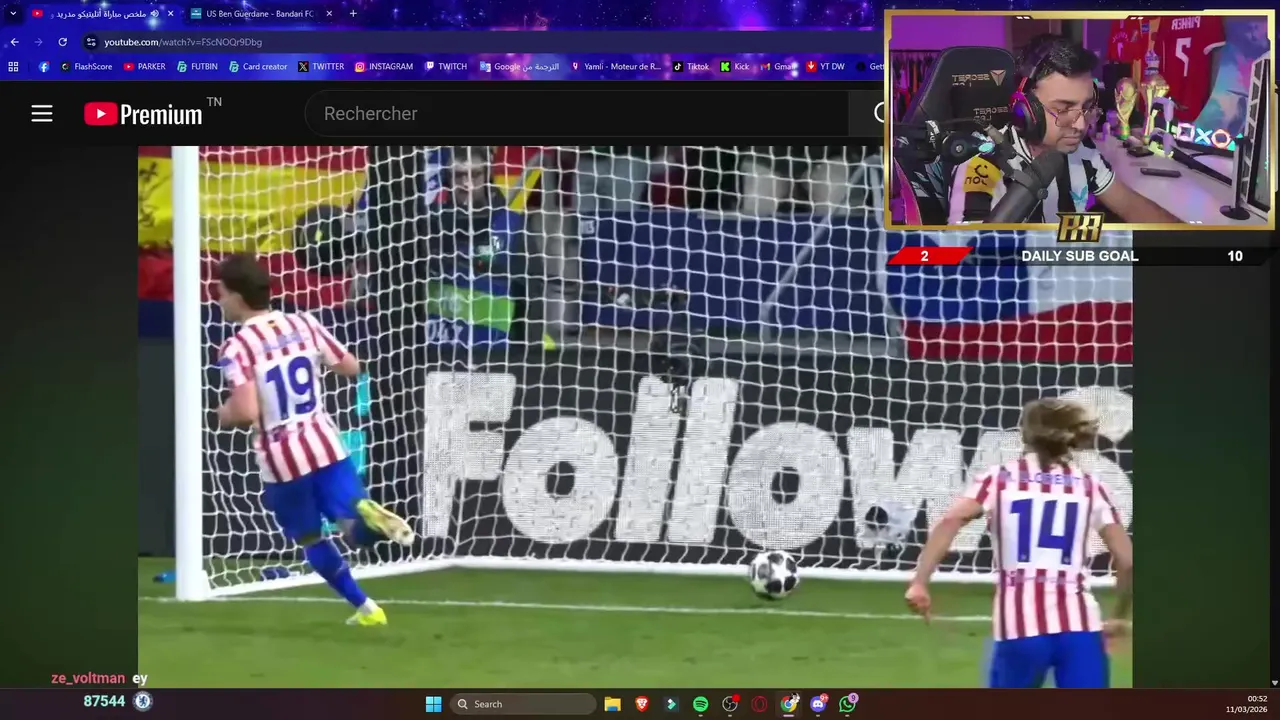Go forward in the browser
1280x720 pixels.
point(38,42)
